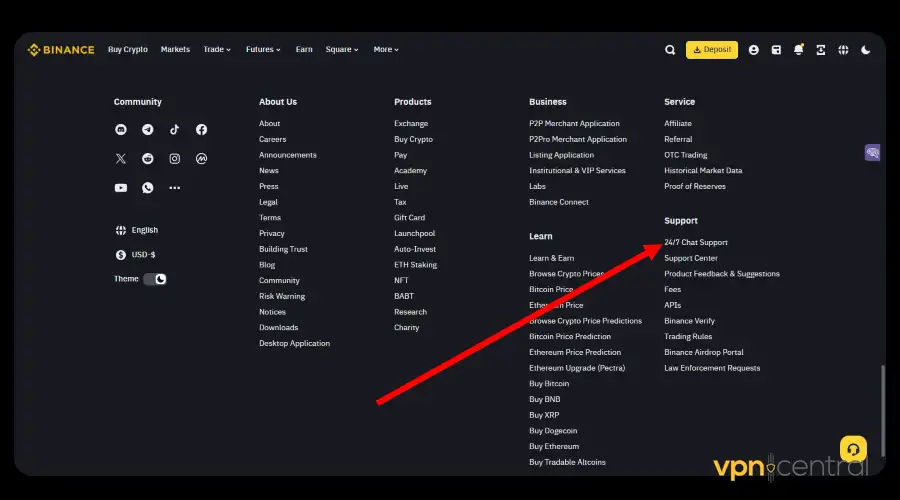Click the notifications bell icon

[x=798, y=50]
